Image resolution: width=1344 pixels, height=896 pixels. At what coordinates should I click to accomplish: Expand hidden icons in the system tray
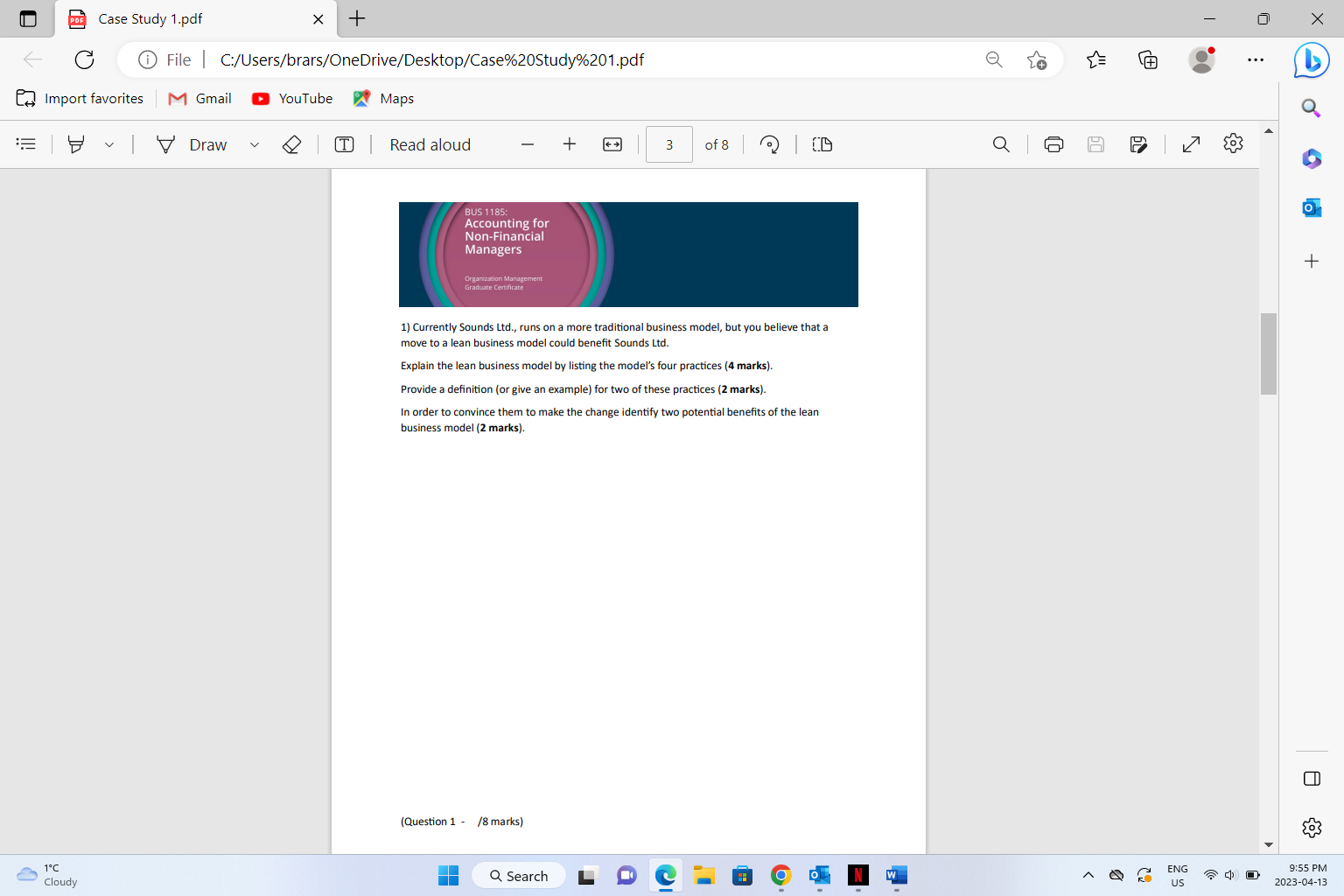pyautogui.click(x=1088, y=874)
